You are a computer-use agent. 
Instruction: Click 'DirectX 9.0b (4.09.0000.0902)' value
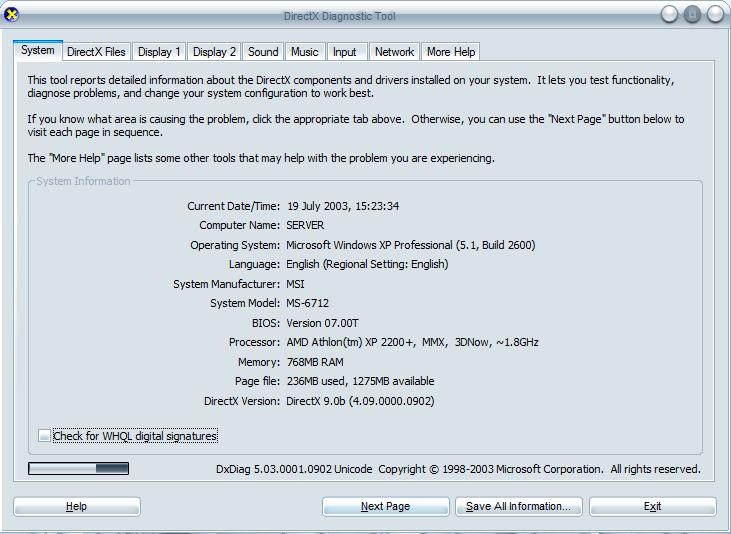click(x=360, y=401)
